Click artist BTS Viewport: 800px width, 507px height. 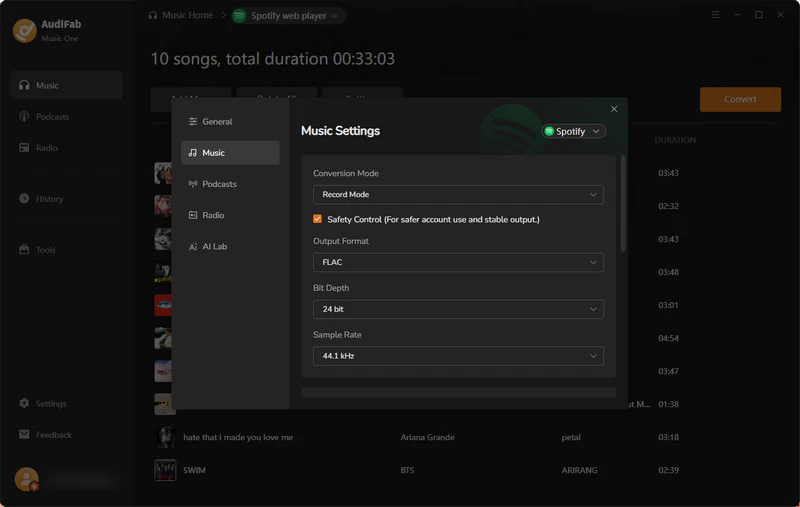(x=407, y=470)
